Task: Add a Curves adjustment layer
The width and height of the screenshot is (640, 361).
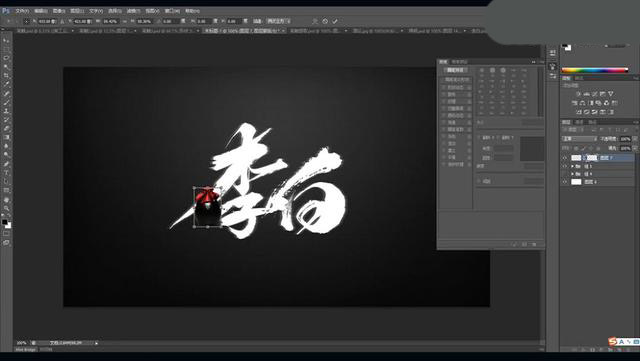Action: pos(594,94)
